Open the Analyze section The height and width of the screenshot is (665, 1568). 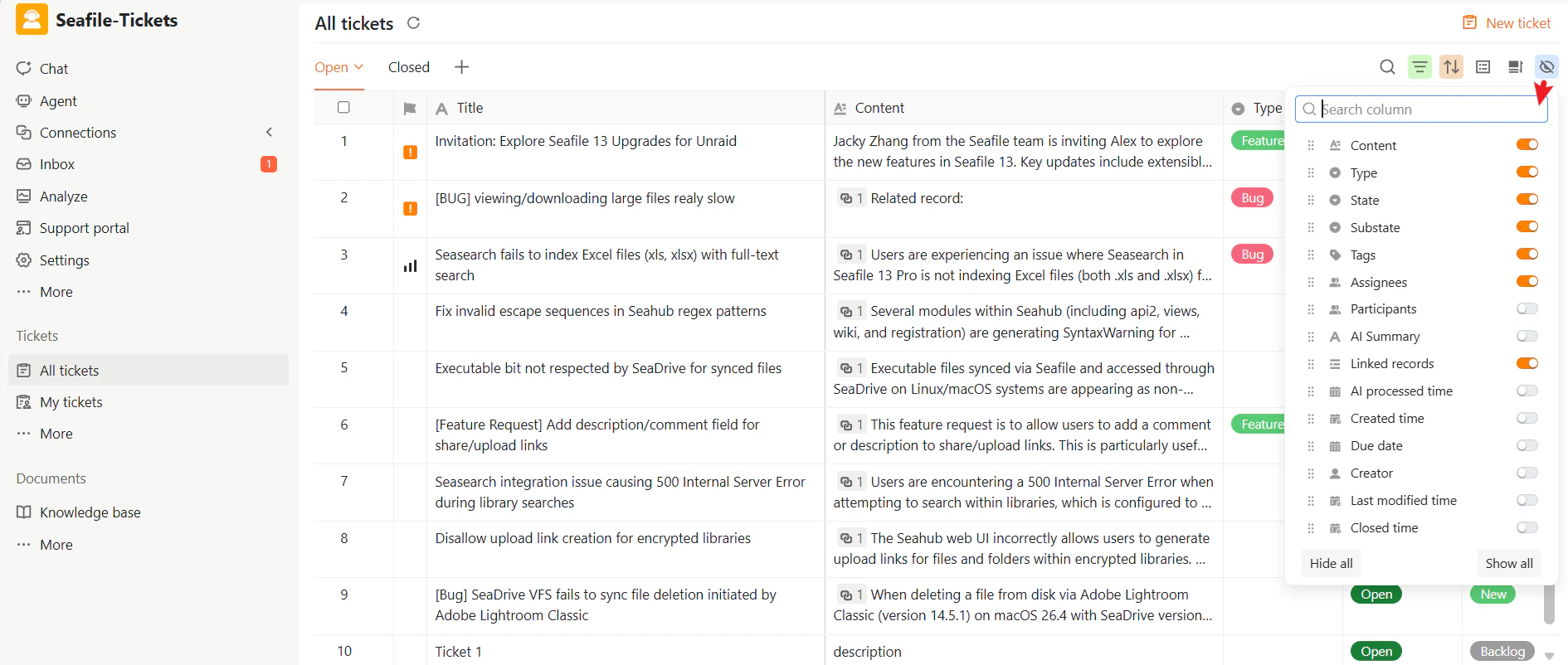tap(64, 197)
